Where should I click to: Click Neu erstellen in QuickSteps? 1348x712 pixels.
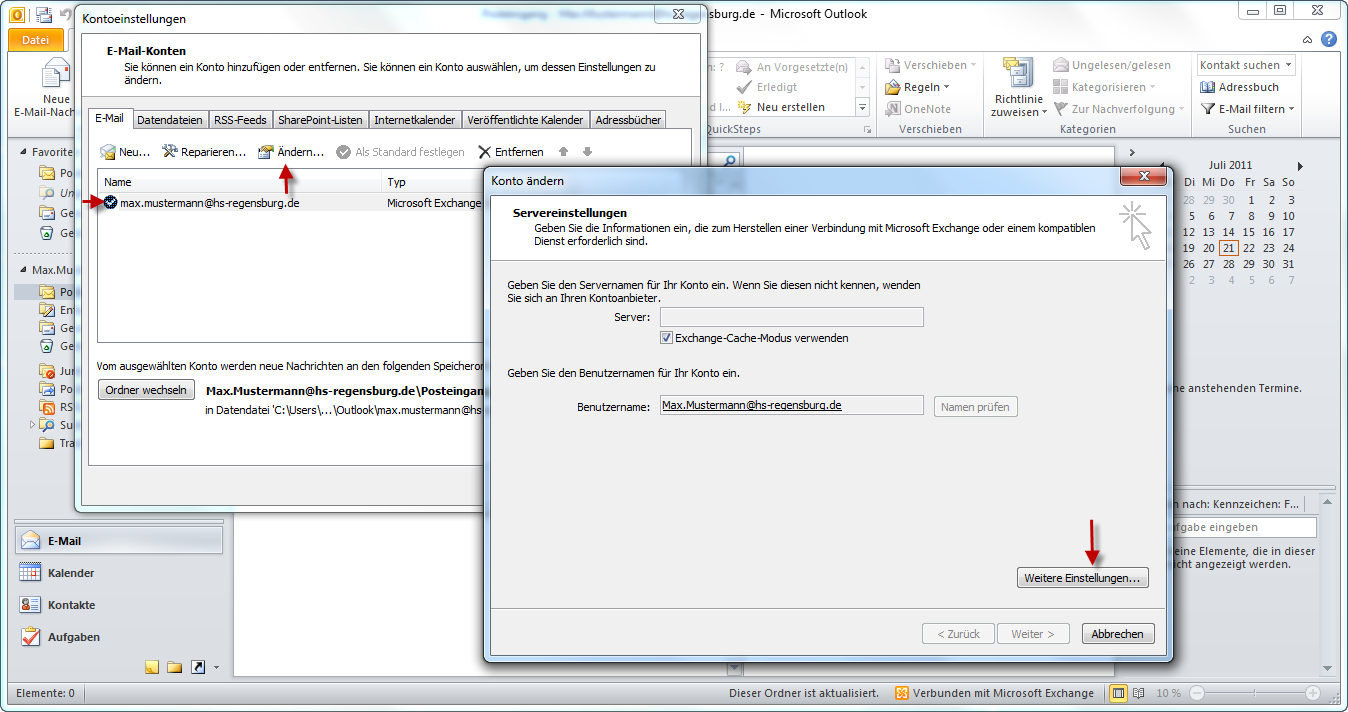(x=781, y=107)
